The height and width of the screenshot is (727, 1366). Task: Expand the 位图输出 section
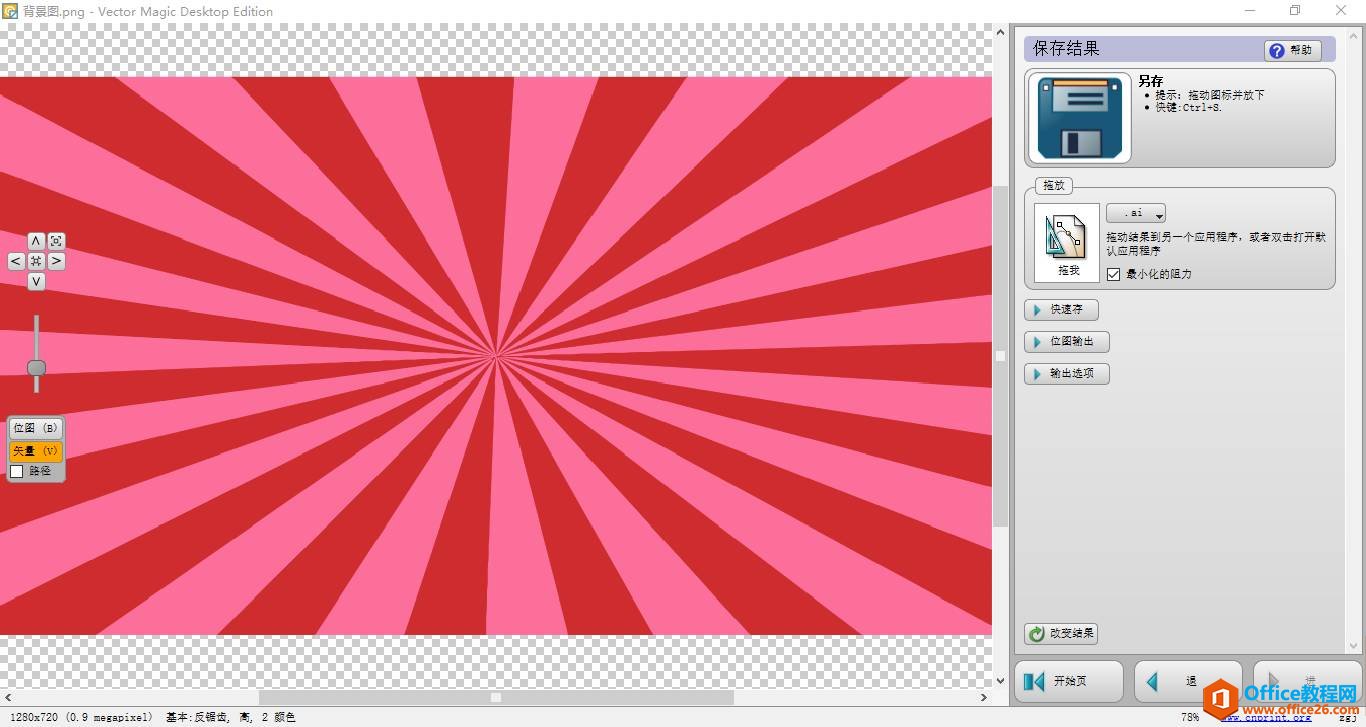1067,342
